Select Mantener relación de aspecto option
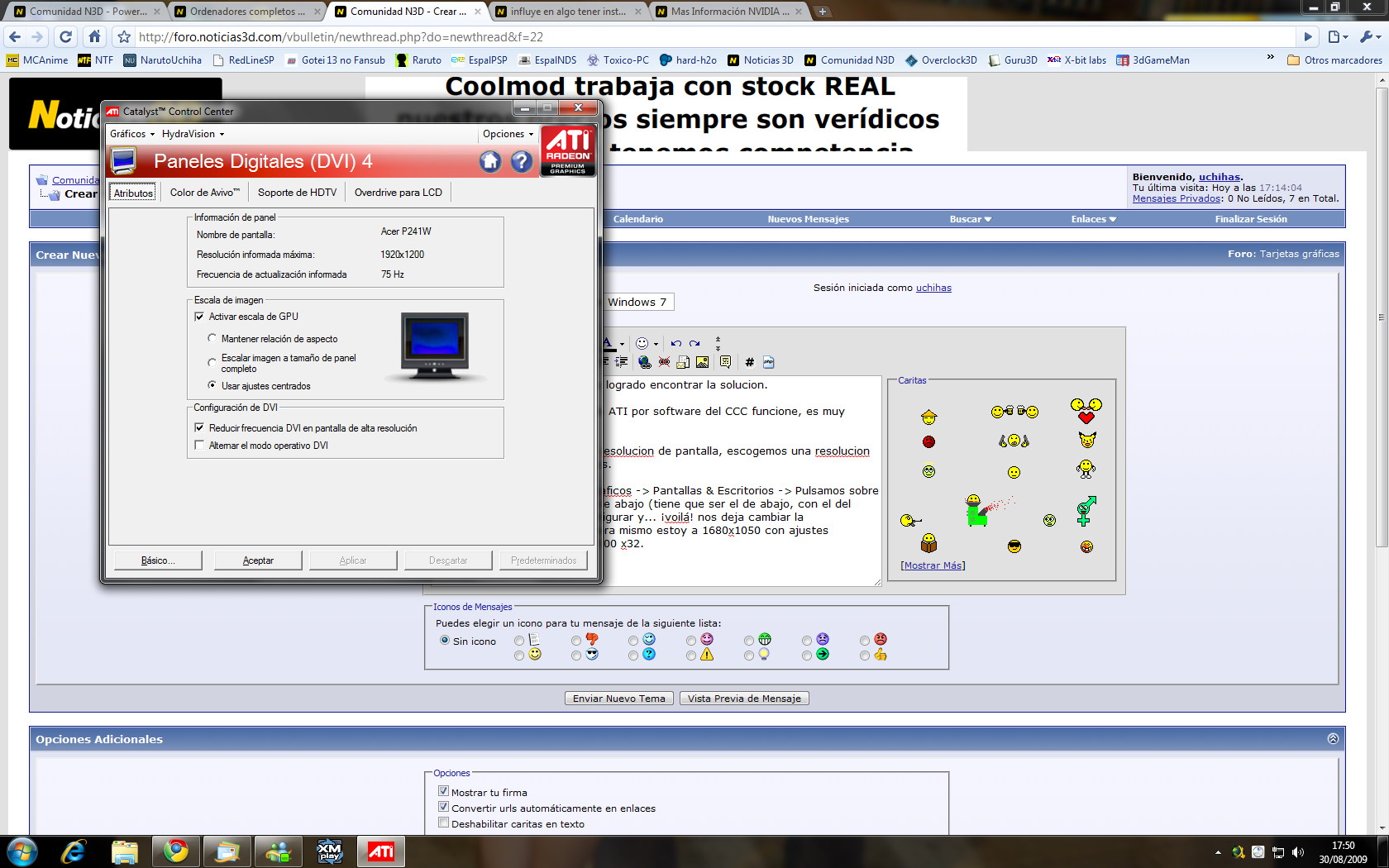This screenshot has height=868, width=1389. pos(212,338)
